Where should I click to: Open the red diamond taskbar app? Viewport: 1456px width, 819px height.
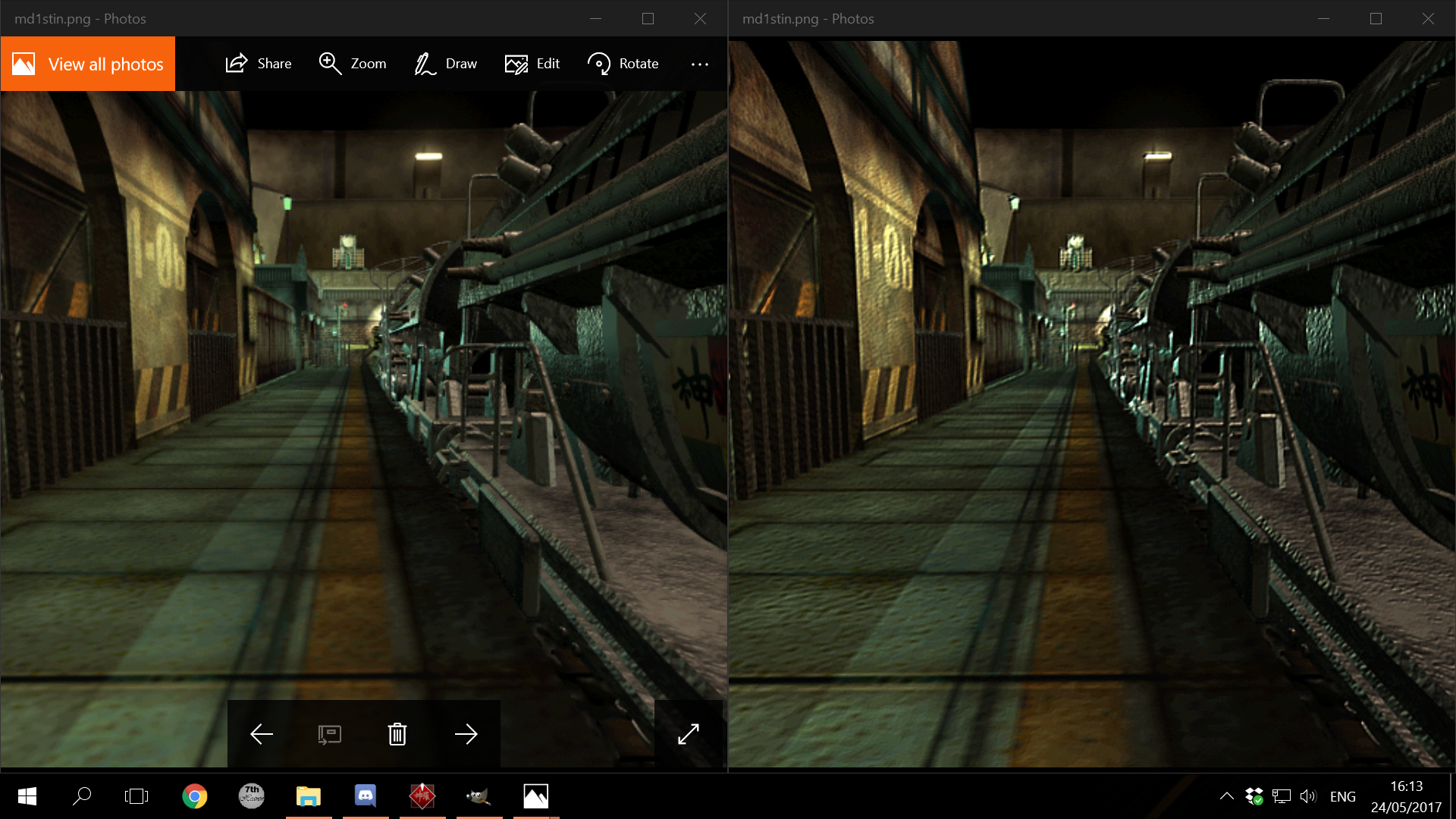click(422, 796)
